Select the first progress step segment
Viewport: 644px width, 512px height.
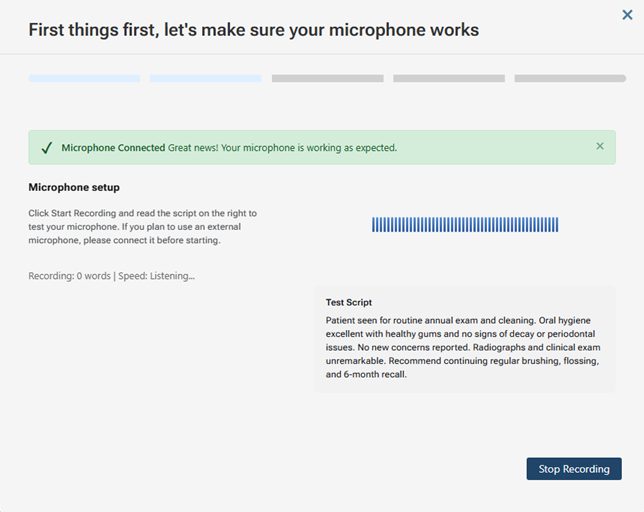[84, 78]
